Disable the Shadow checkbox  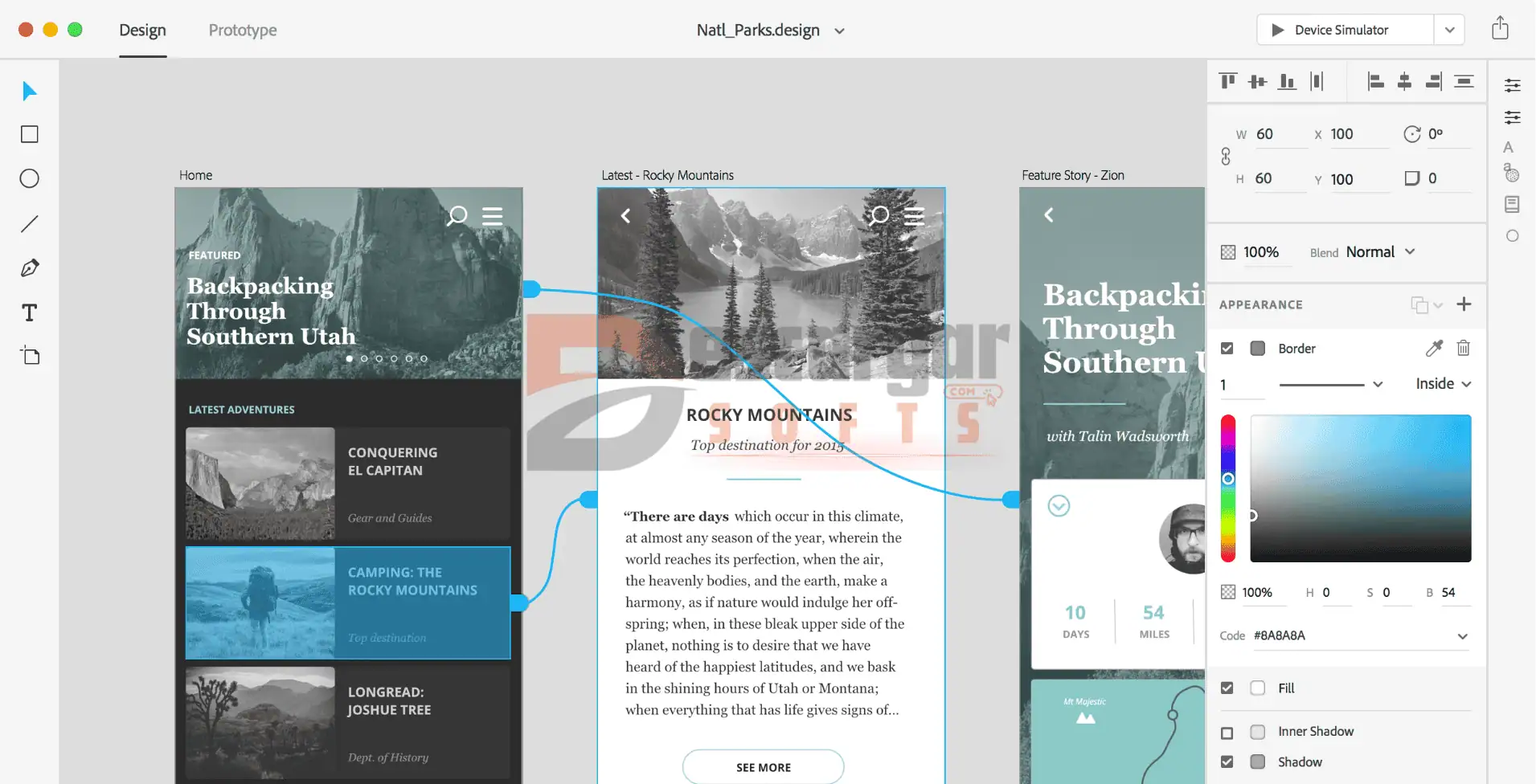pos(1227,762)
